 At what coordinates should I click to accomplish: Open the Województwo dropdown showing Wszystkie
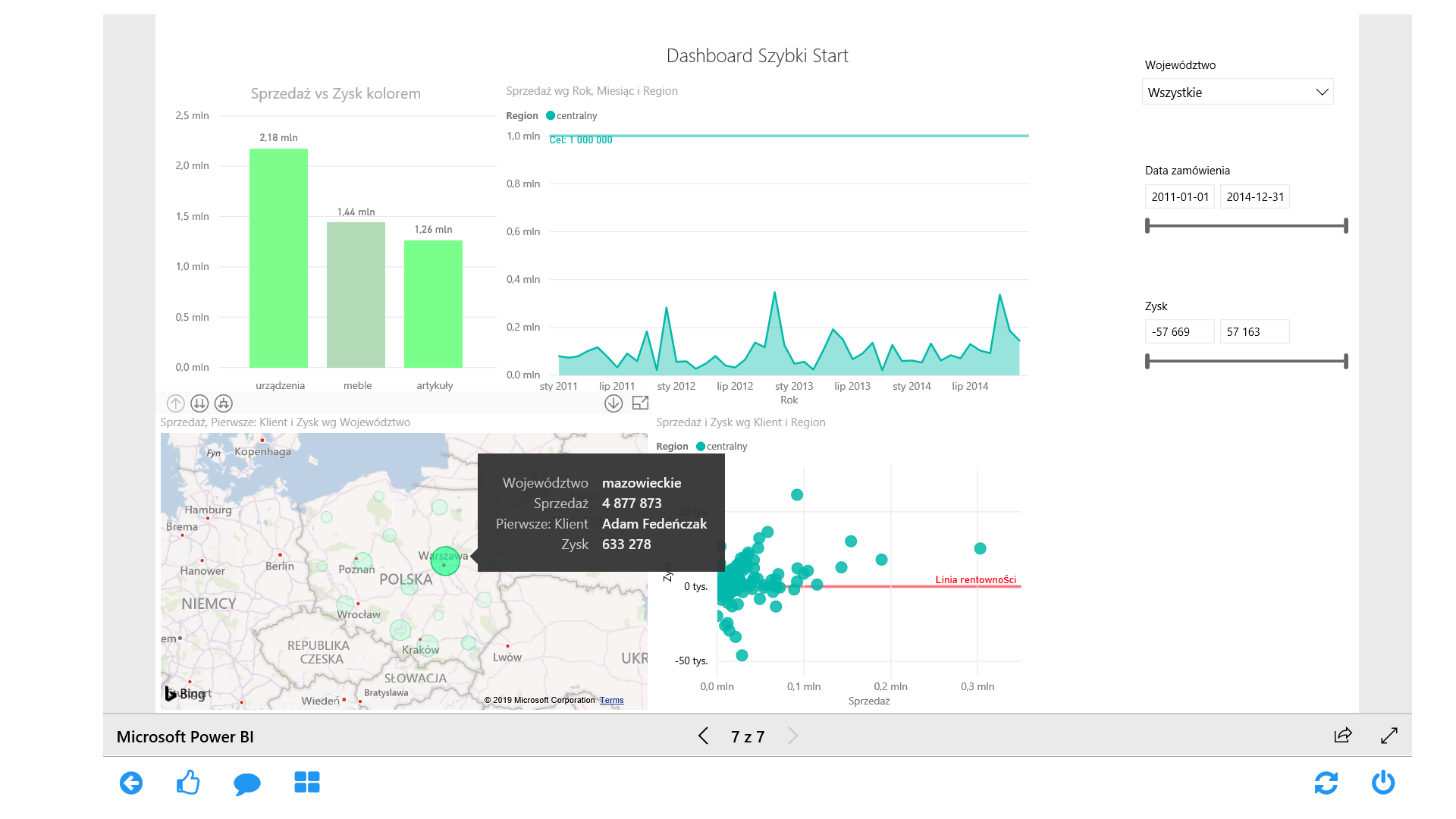pos(1237,92)
